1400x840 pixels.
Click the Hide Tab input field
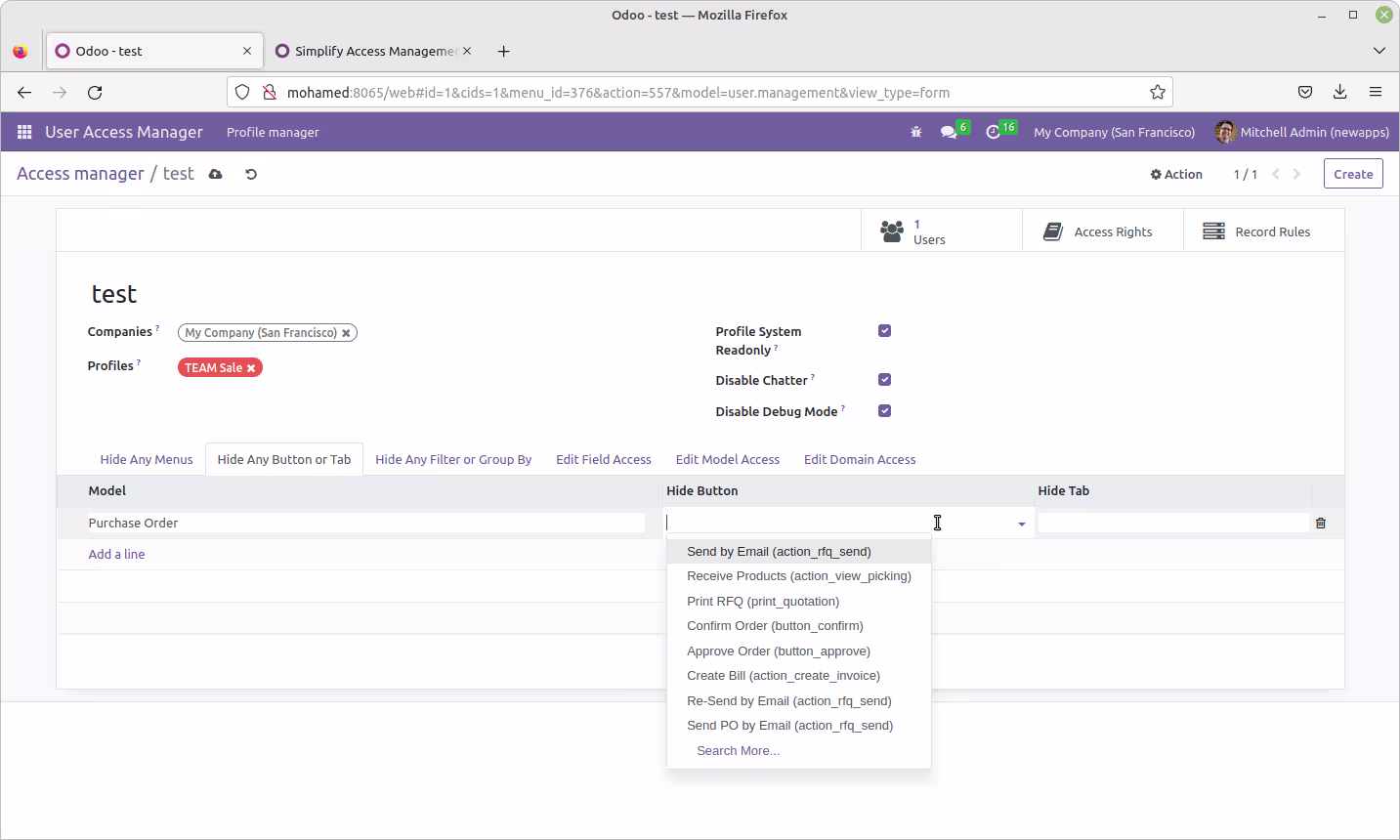point(1172,523)
